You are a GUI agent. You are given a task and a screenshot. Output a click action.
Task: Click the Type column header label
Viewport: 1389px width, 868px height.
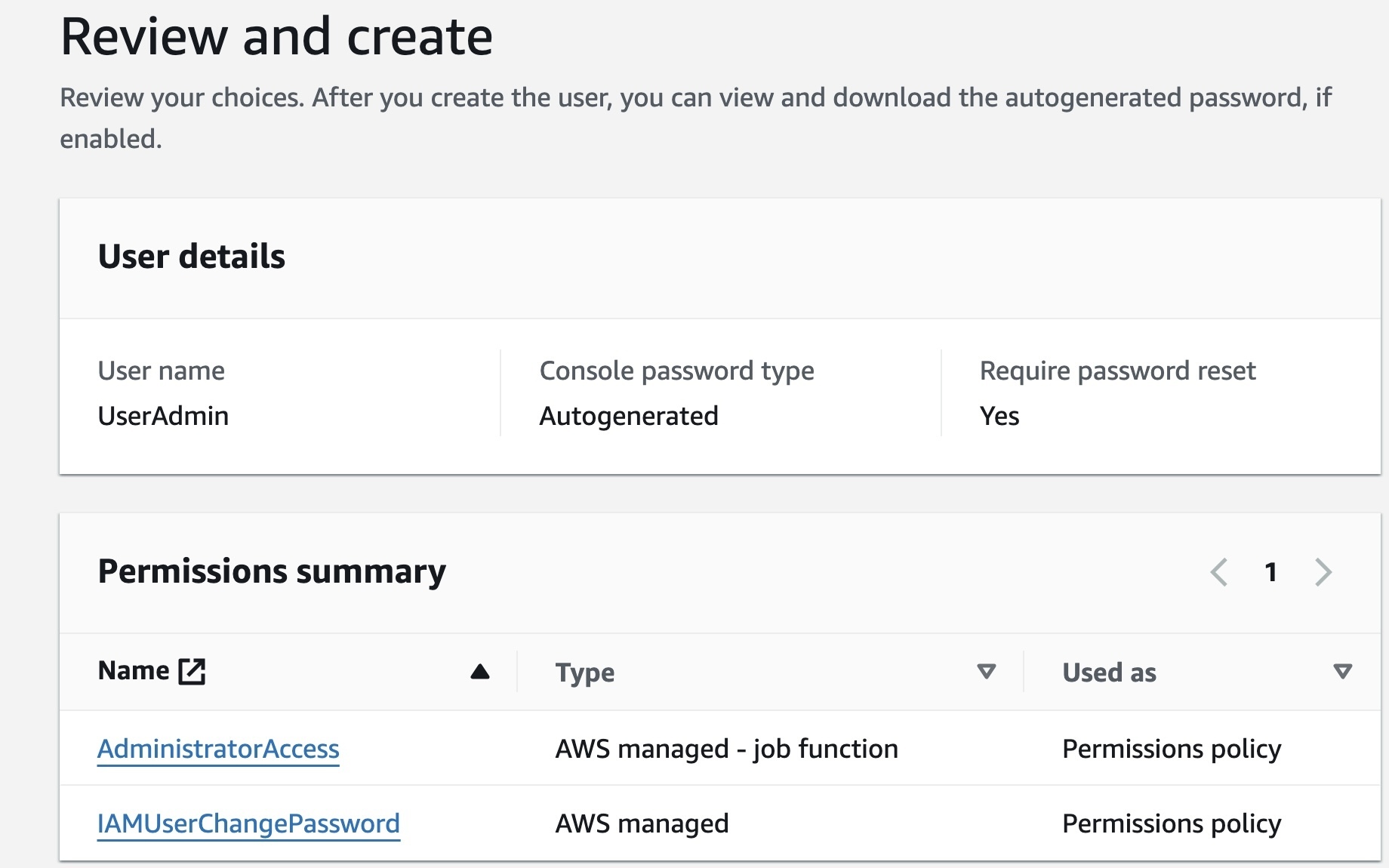(x=585, y=673)
